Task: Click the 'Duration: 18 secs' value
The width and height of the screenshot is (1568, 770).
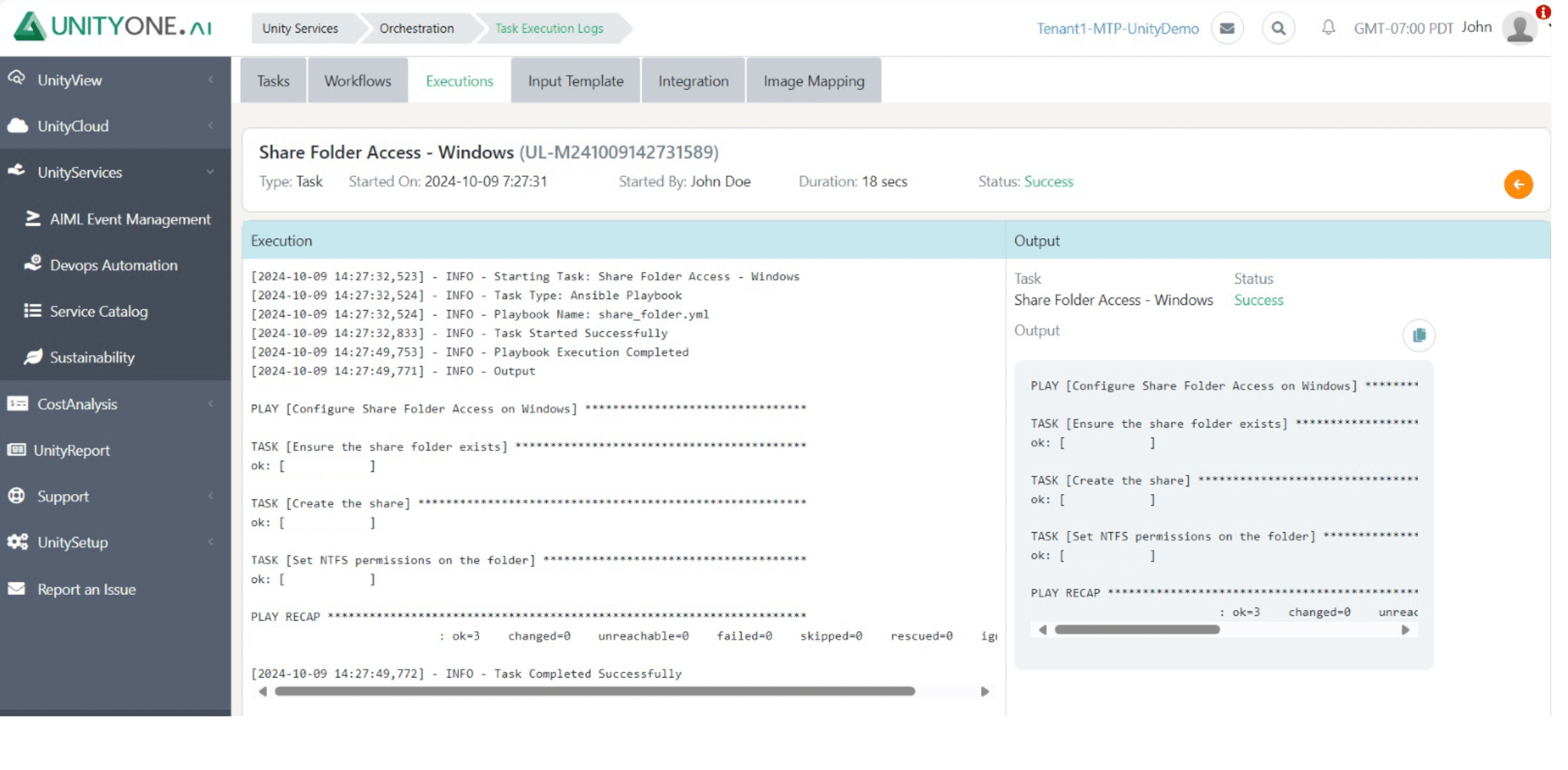Action: pyautogui.click(x=884, y=181)
